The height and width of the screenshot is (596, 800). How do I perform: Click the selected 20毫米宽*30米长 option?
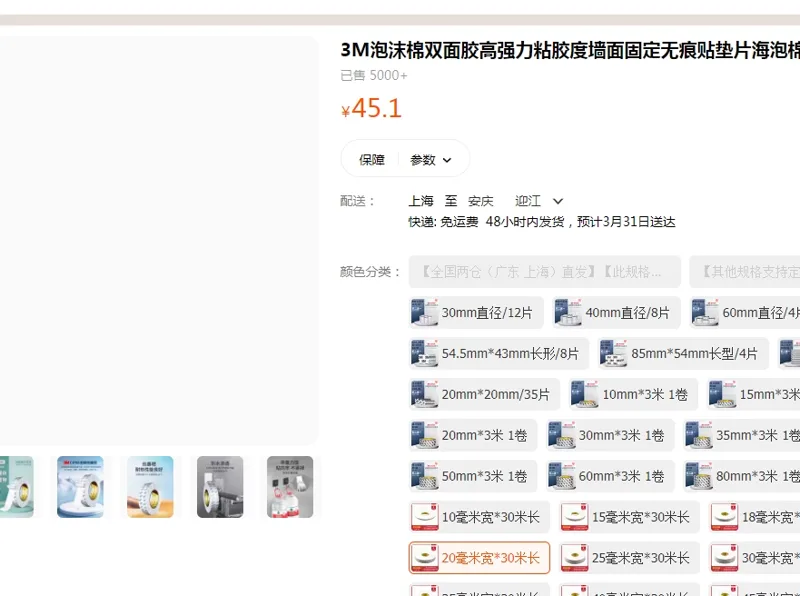pyautogui.click(x=479, y=558)
